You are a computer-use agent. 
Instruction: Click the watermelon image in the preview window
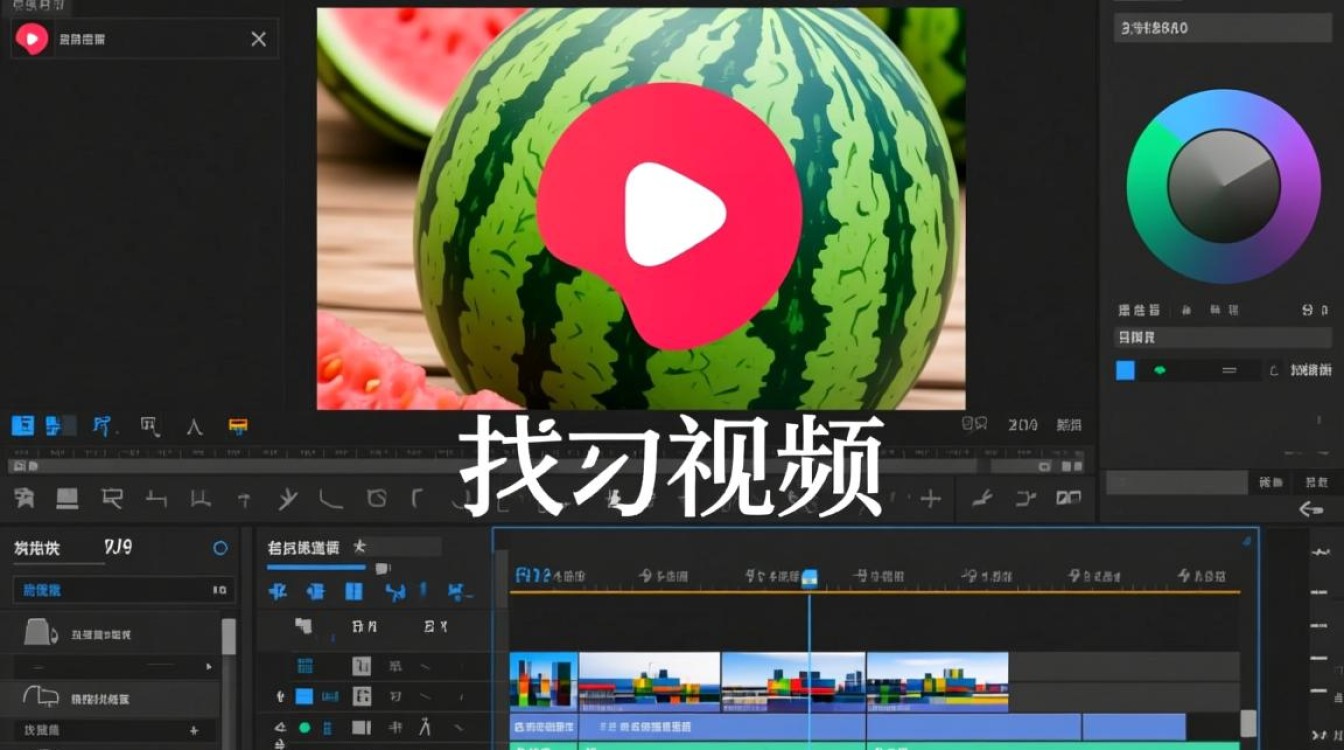641,209
